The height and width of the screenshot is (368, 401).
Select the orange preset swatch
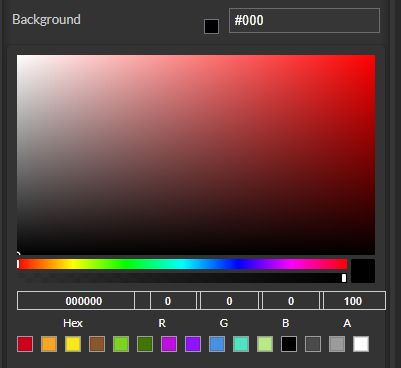49,344
